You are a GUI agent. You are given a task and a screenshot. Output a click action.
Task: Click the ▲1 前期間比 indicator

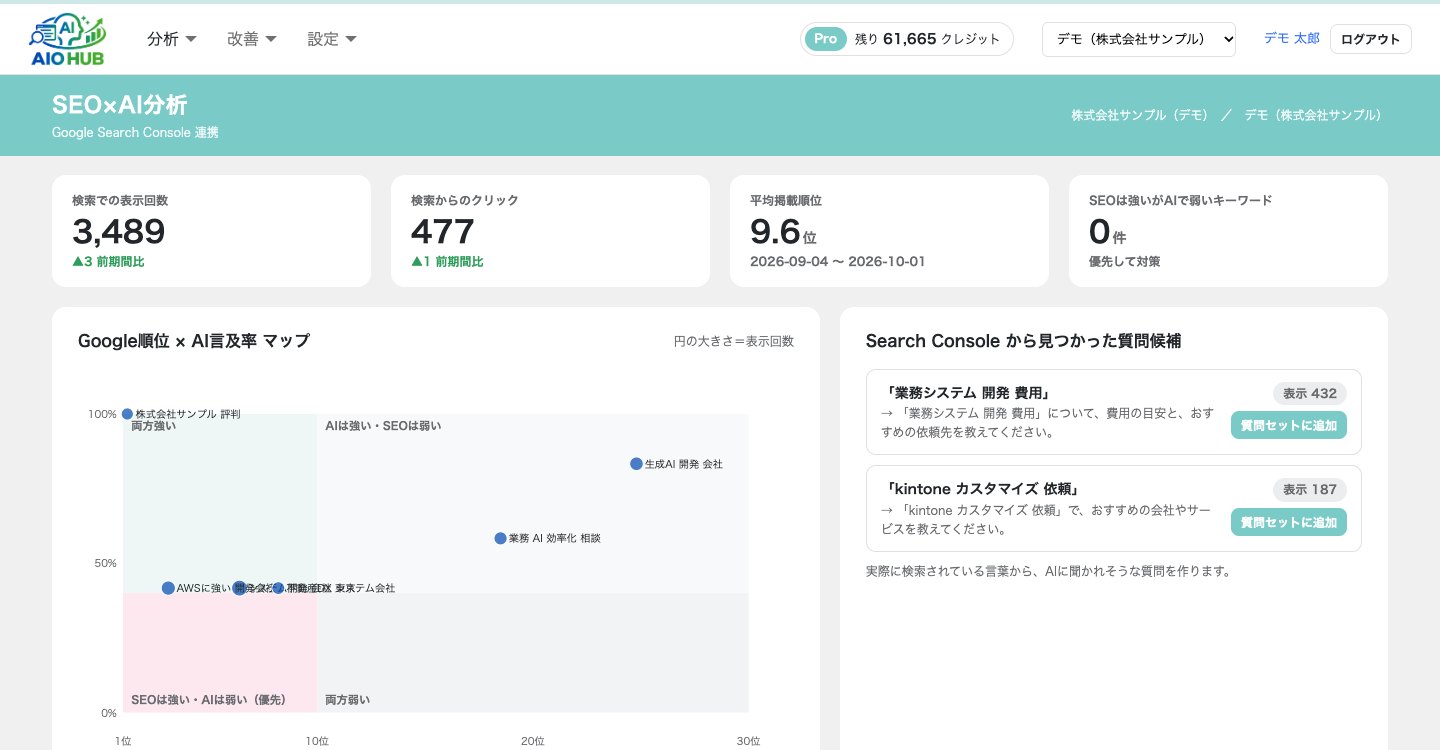tap(447, 262)
